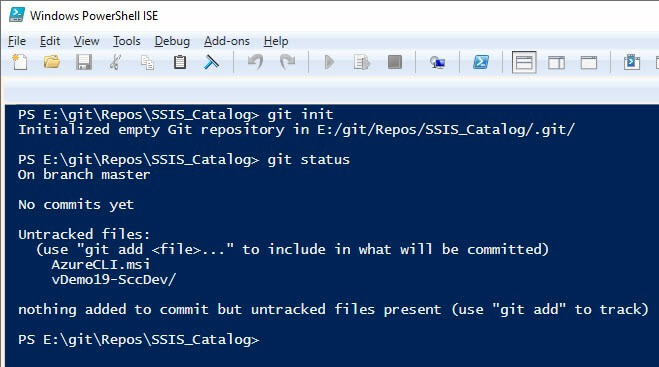Viewport: 659px width, 367px height.
Task: Clear the console pane icon
Action: [x=211, y=62]
